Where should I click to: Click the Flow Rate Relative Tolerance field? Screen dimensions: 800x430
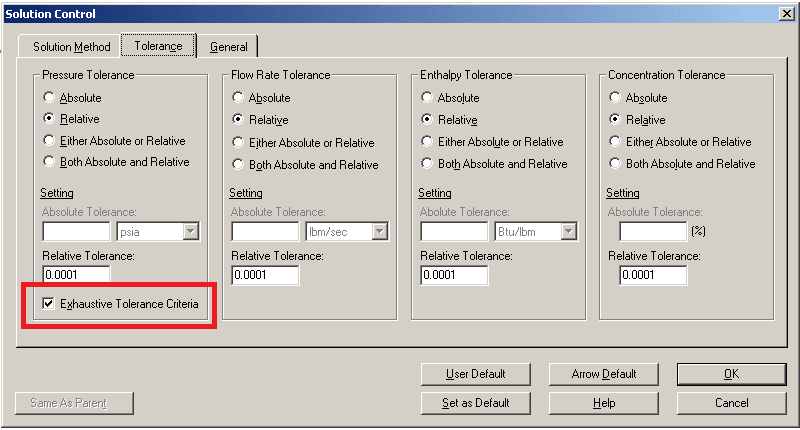point(265,275)
